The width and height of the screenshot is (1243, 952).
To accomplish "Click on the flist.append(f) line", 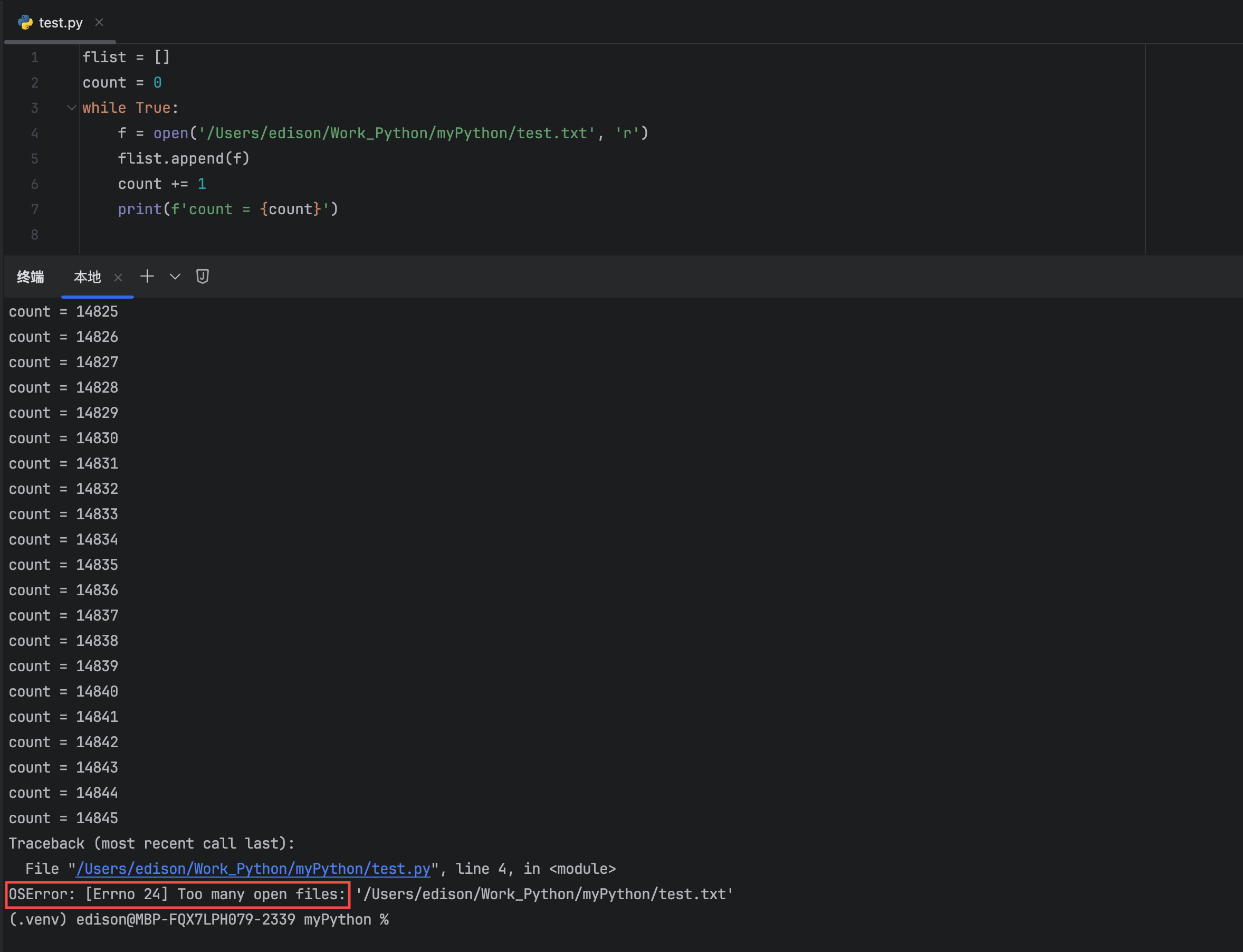I will [184, 159].
